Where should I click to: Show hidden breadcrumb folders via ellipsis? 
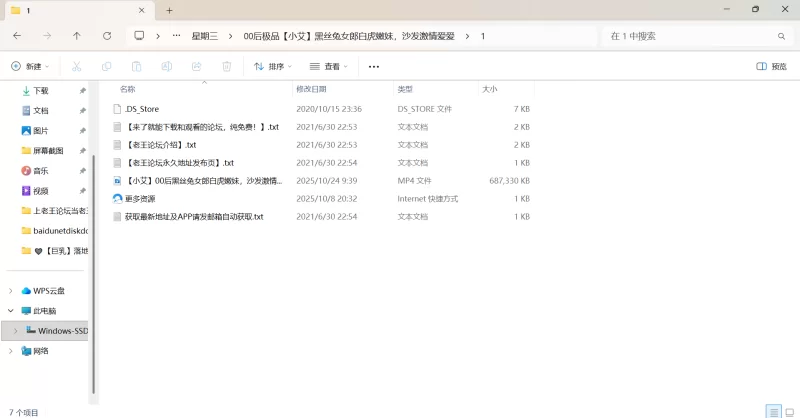(x=177, y=36)
